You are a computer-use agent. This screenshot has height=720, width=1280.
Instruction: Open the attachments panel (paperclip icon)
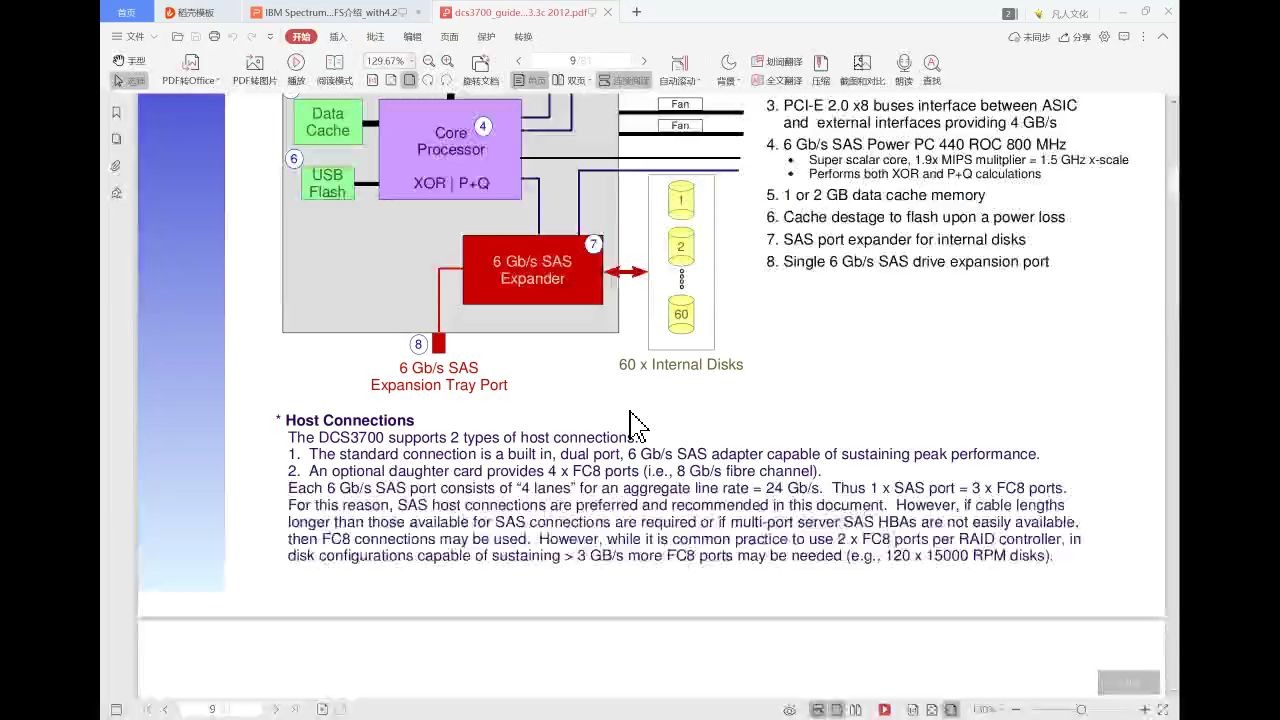point(116,166)
